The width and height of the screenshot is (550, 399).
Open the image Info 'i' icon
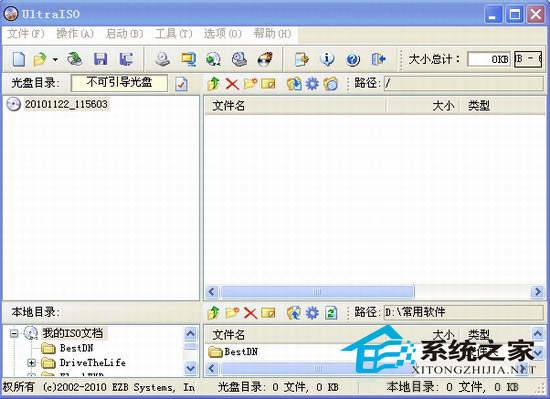point(327,59)
